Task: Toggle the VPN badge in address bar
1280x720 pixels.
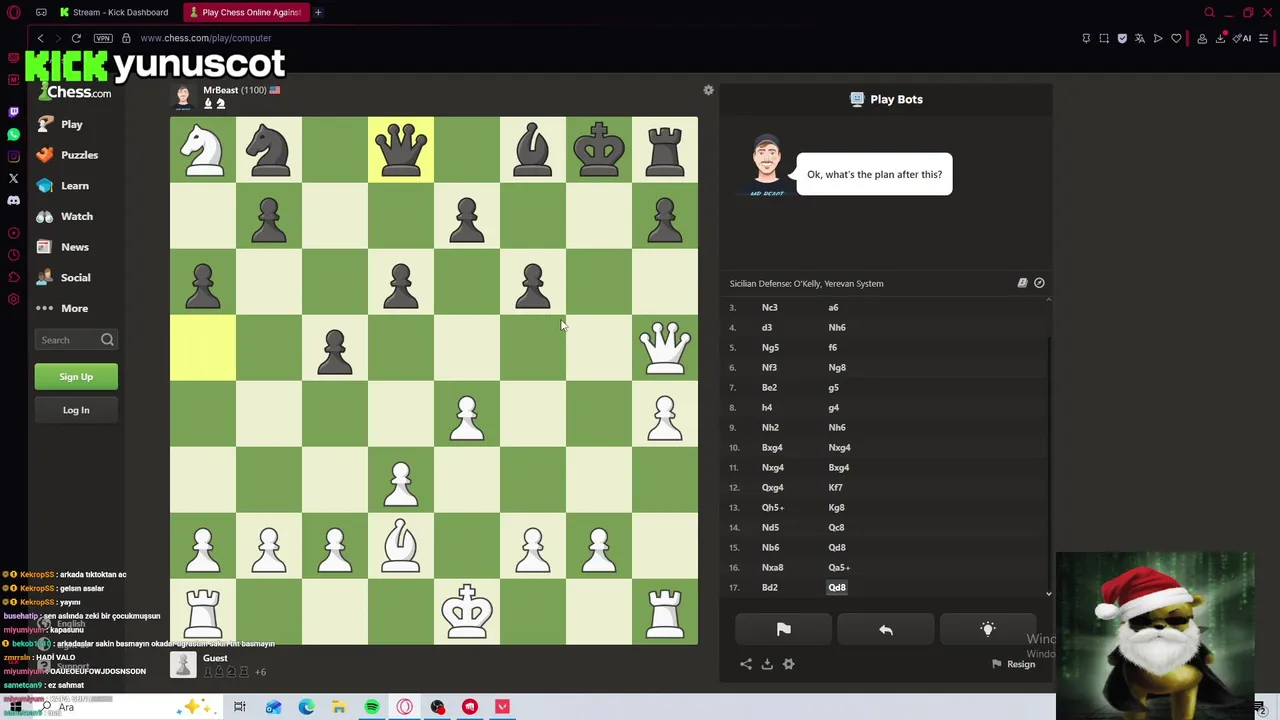Action: coord(103,38)
